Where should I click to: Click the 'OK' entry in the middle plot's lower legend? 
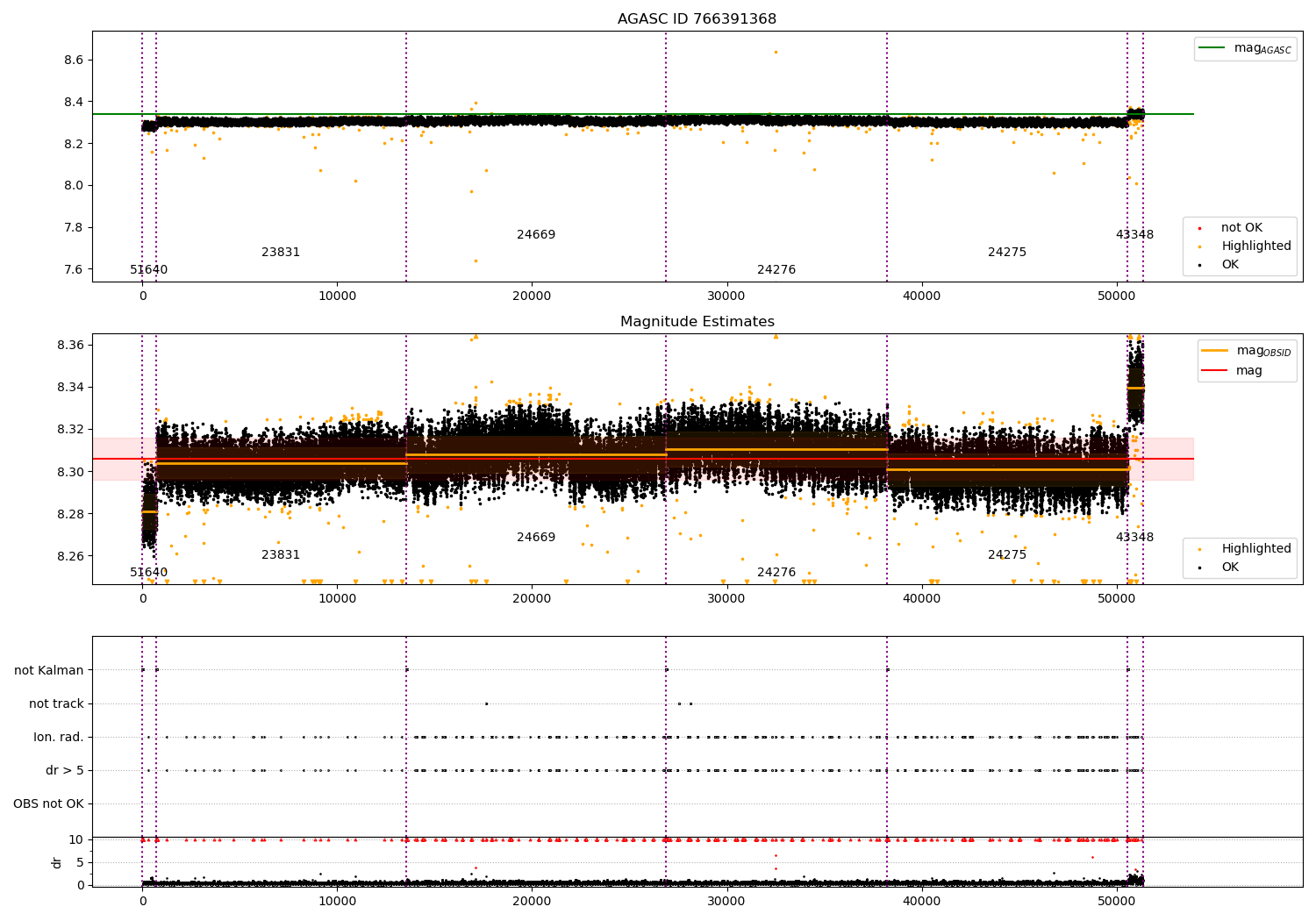click(x=1230, y=568)
